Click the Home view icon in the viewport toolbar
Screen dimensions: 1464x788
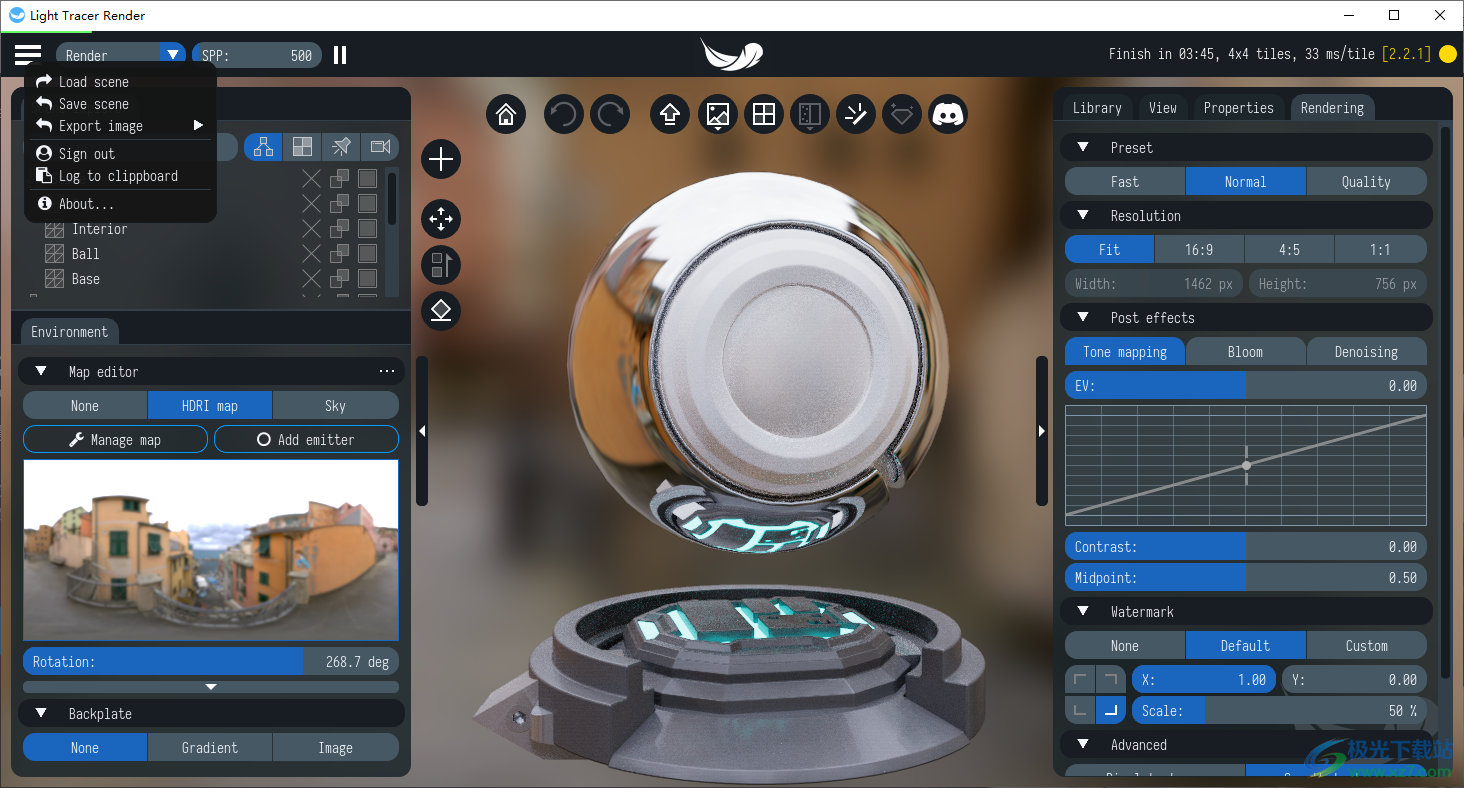[505, 113]
